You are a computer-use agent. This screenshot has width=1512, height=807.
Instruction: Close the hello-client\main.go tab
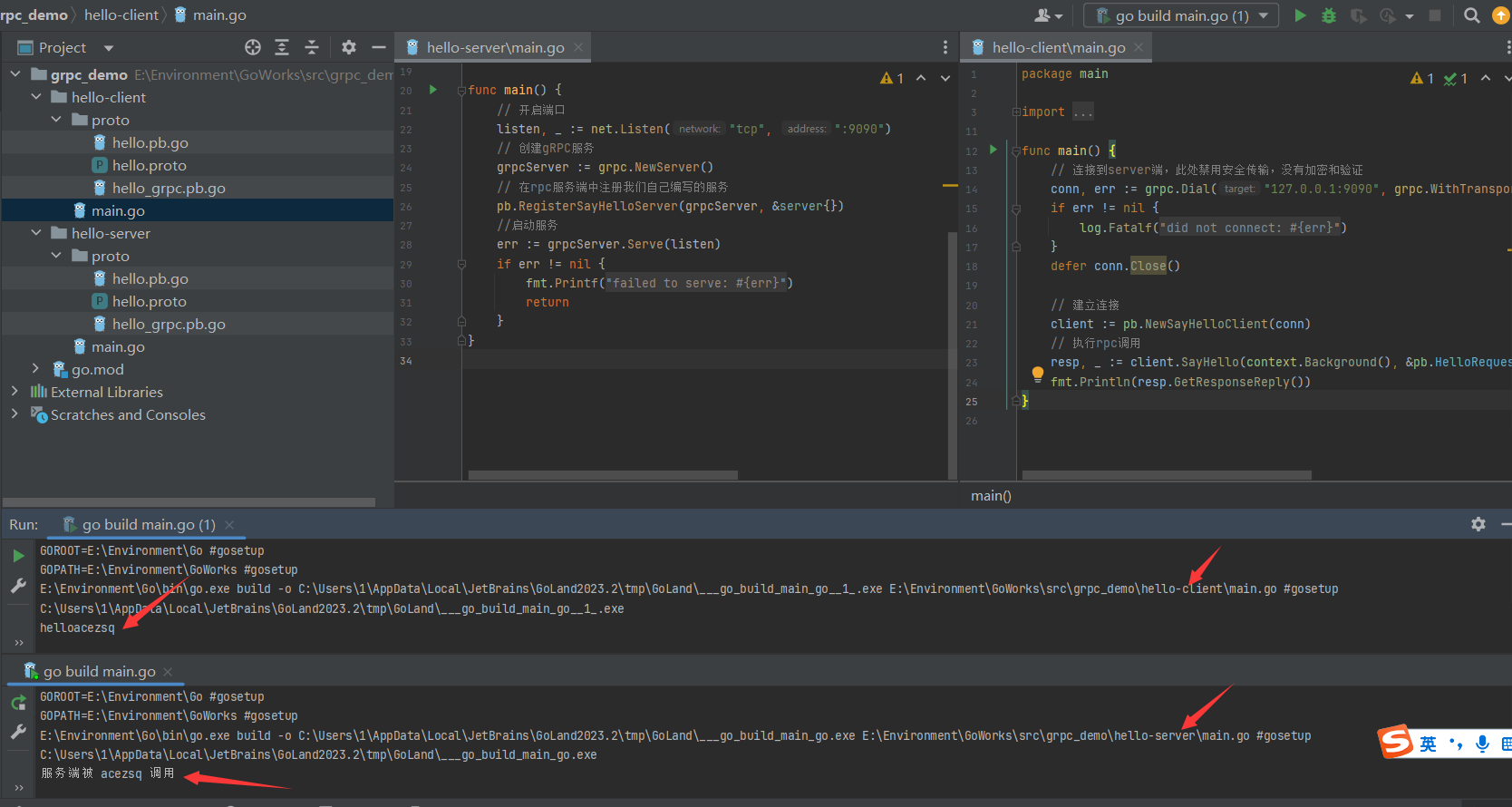click(1139, 47)
